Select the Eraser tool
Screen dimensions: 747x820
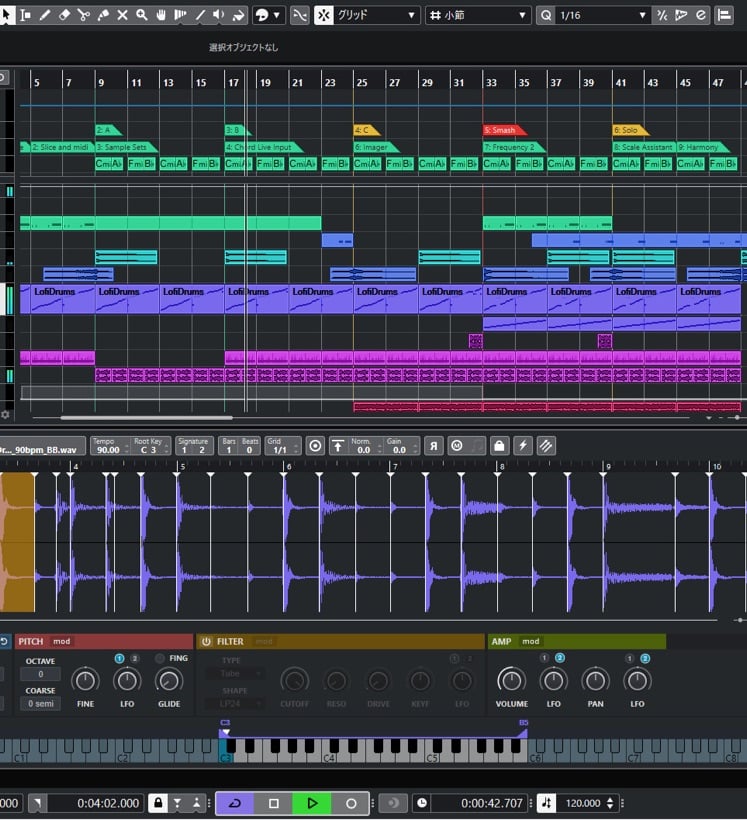point(64,15)
